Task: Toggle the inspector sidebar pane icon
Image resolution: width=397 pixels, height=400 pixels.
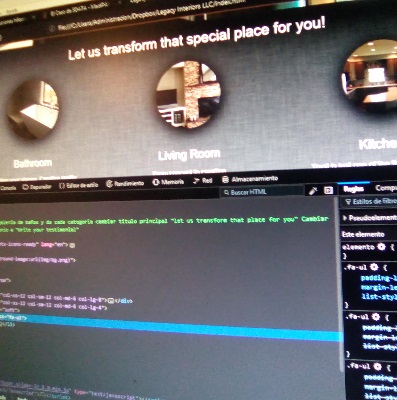Action: (329, 190)
